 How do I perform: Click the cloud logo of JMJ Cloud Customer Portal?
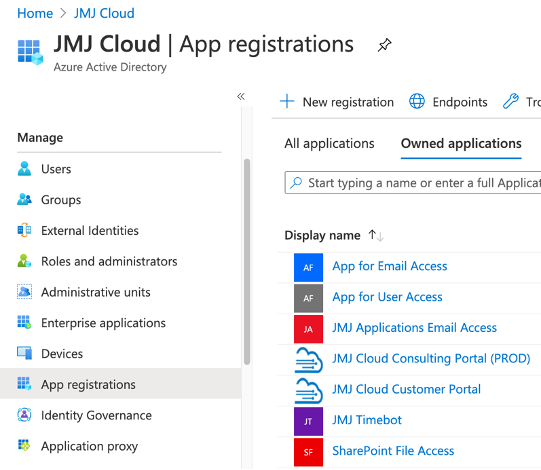click(308, 391)
